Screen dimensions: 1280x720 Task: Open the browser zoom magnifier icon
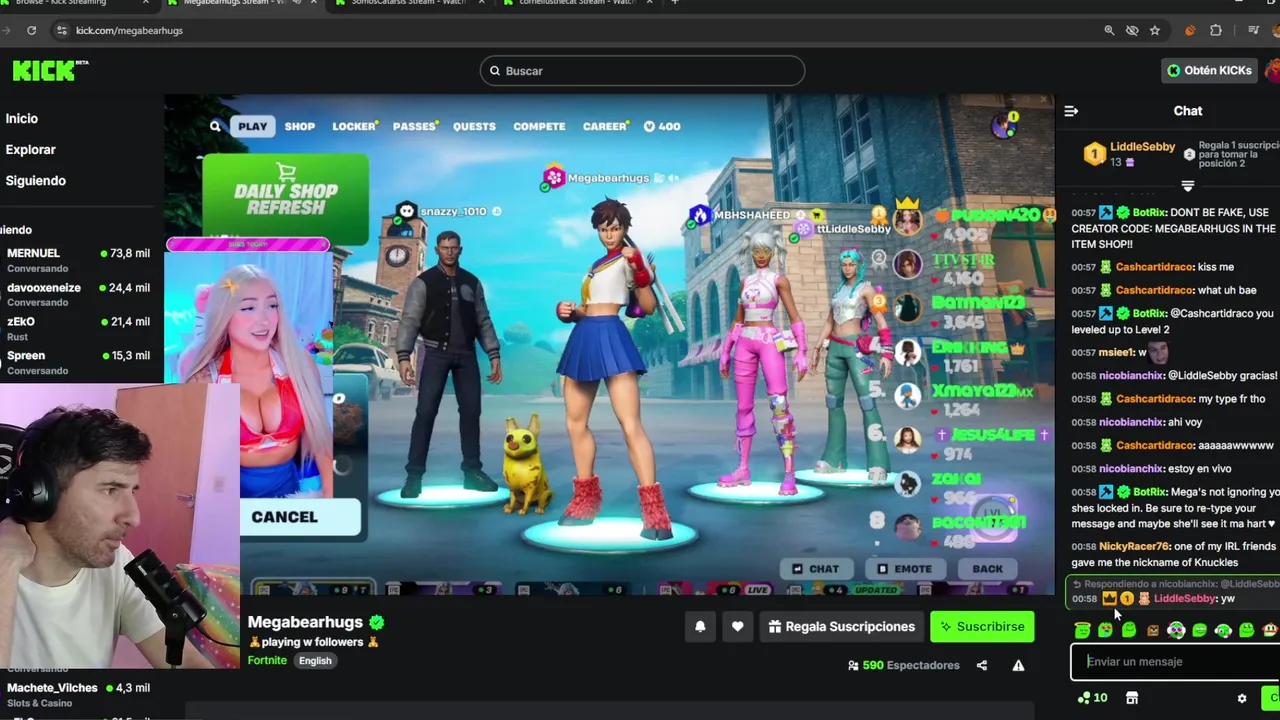coord(1109,30)
